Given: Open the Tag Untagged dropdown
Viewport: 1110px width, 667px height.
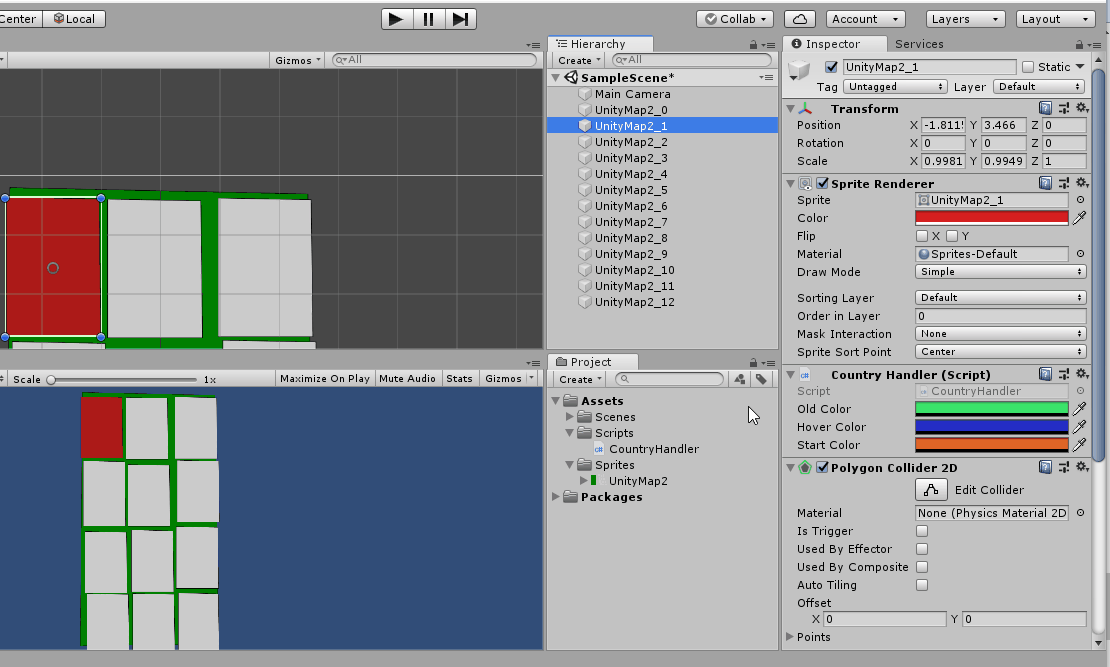Looking at the screenshot, I should pyautogui.click(x=895, y=86).
